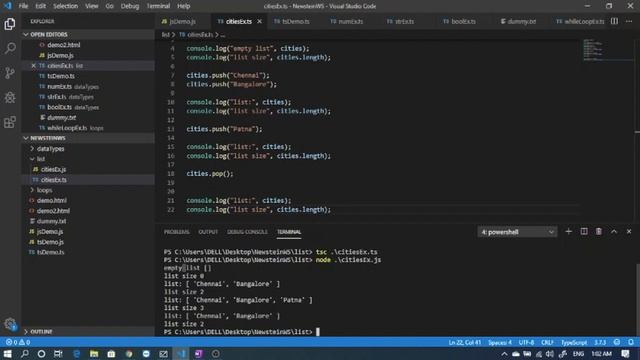Viewport: 640px width, 360px height.
Task: Switch to the boolEx.ts editor tab
Action: click(463, 21)
